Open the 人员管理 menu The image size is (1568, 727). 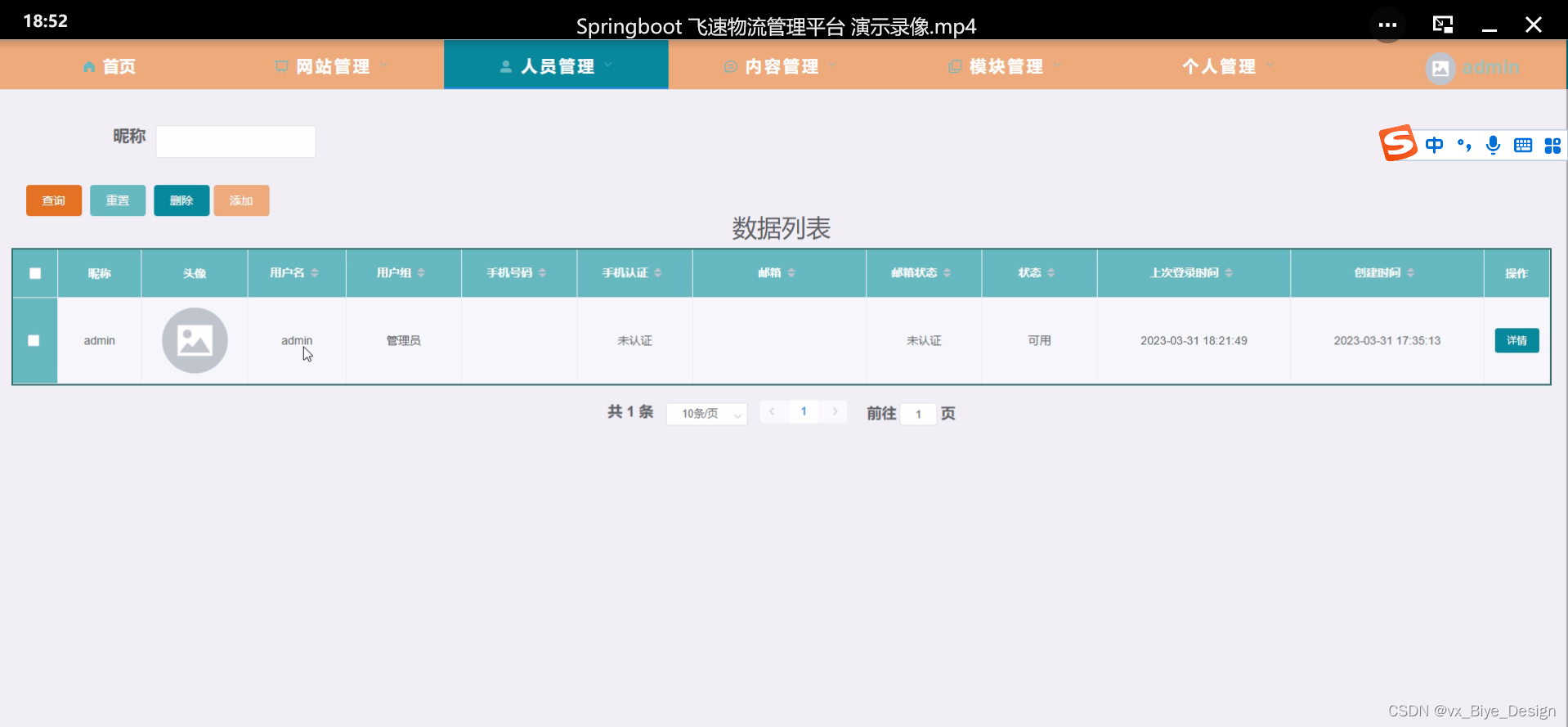[x=556, y=65]
